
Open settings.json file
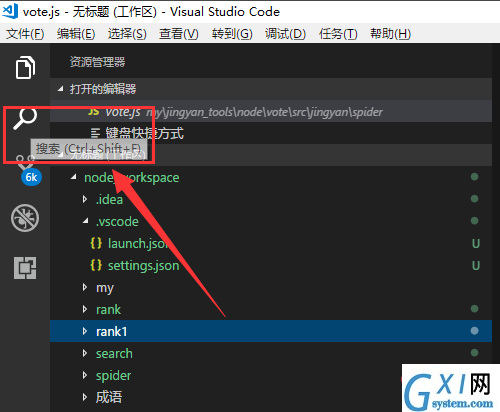click(x=271, y=265)
